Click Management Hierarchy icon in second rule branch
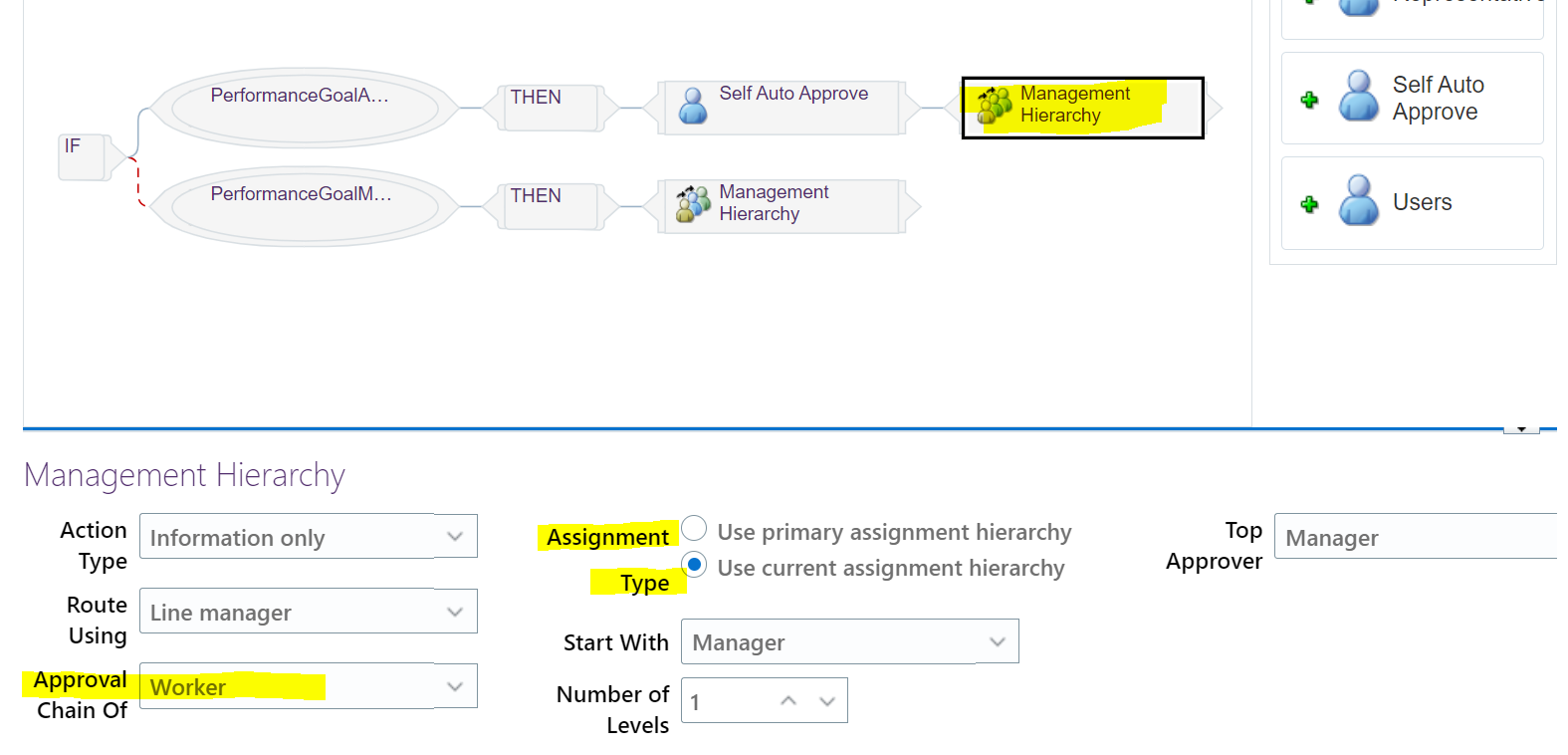This screenshot has height=755, width=1568. [x=692, y=203]
